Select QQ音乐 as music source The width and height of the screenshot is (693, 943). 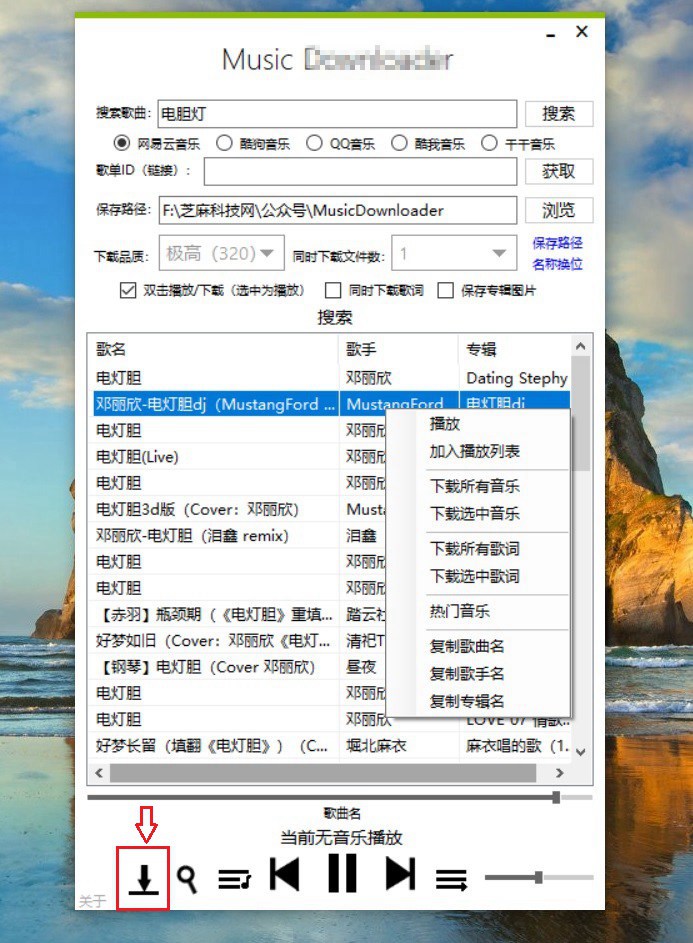click(x=340, y=143)
